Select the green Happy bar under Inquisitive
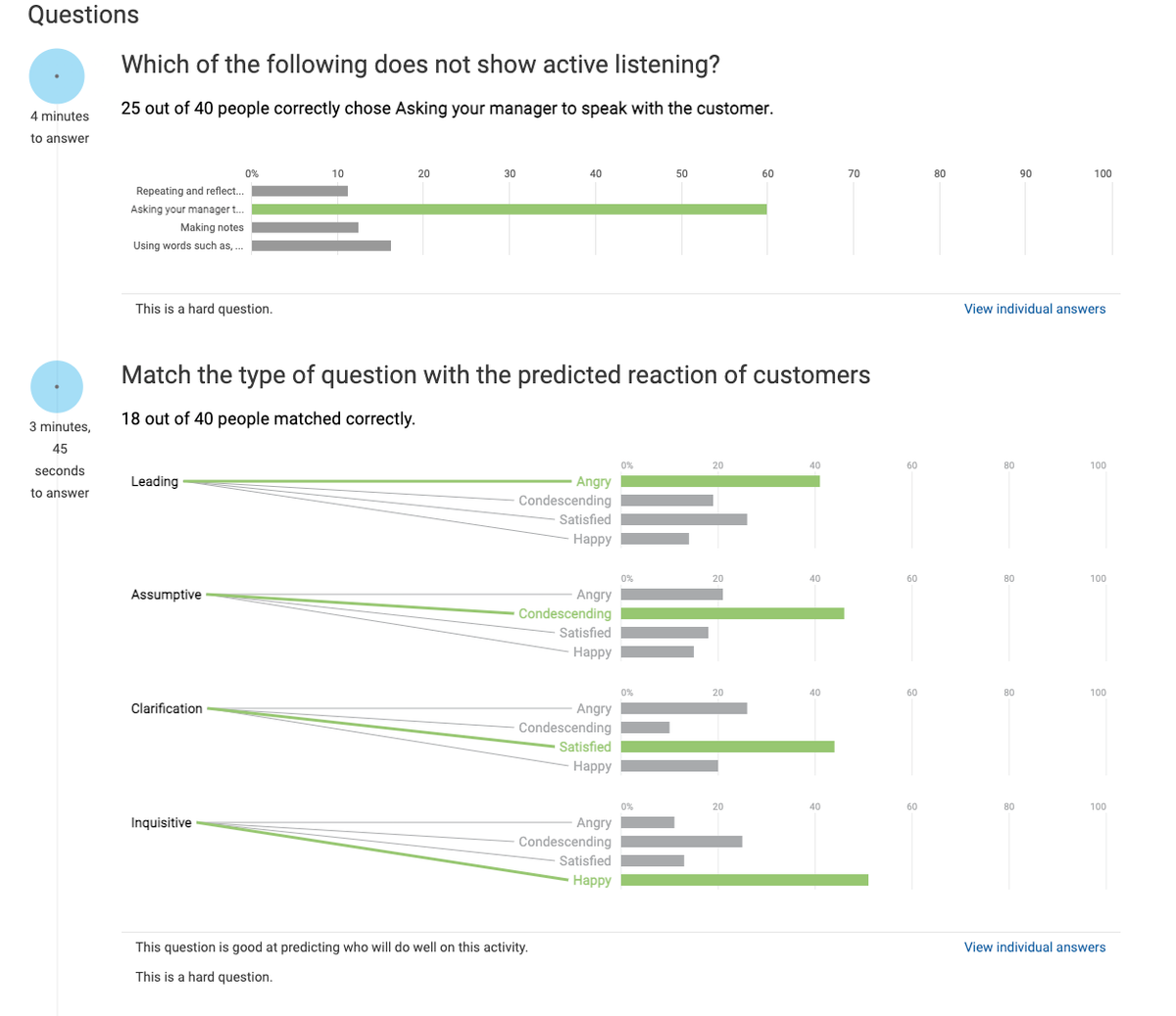1176x1016 pixels. click(743, 880)
